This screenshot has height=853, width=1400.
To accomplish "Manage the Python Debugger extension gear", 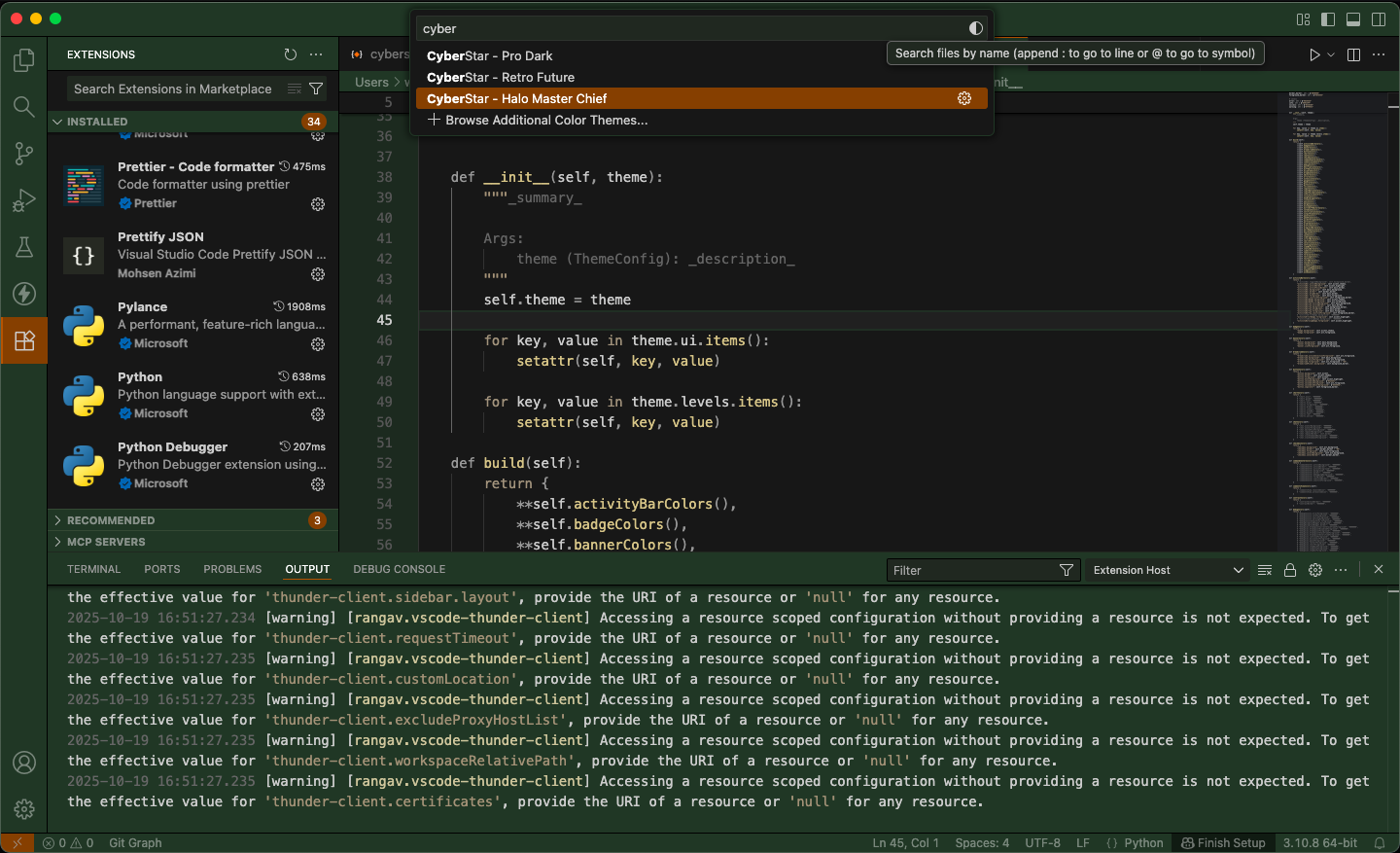I will tap(318, 484).
